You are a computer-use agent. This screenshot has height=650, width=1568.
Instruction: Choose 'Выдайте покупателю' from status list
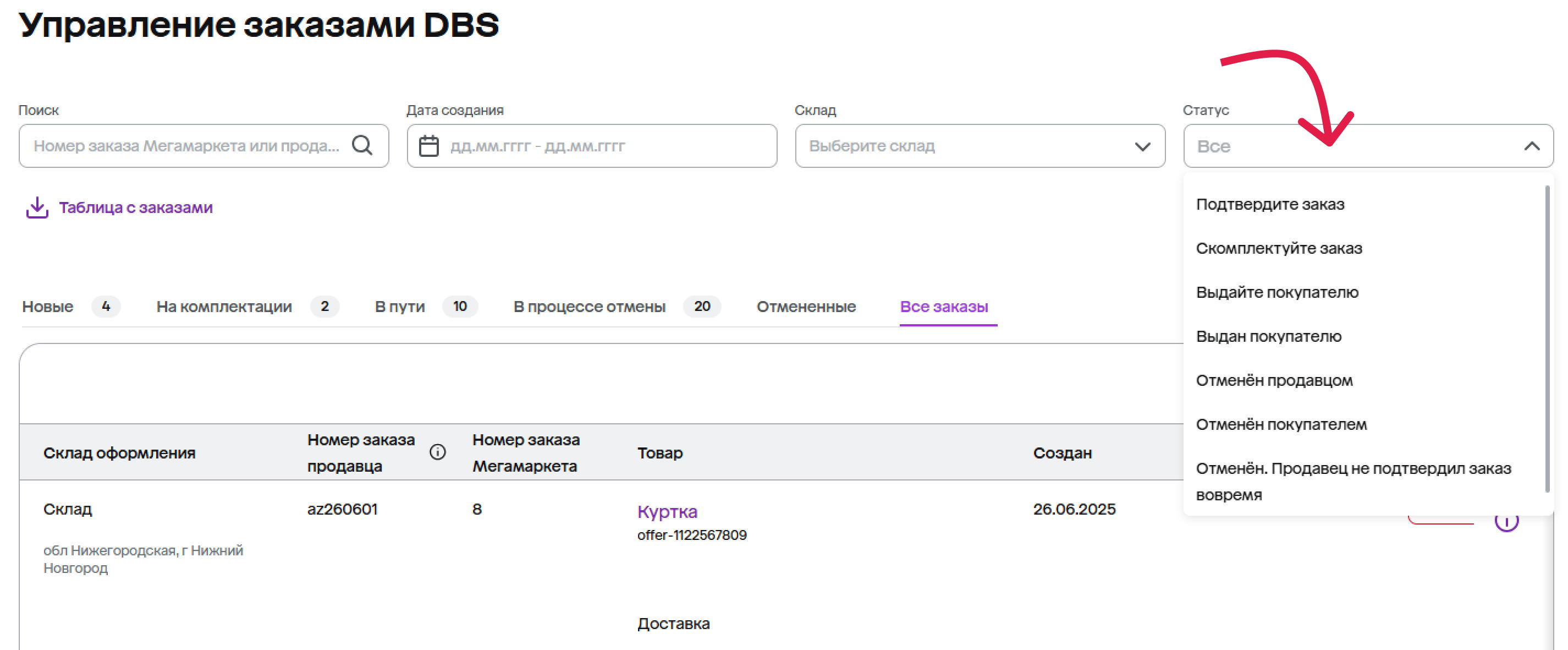1277,292
